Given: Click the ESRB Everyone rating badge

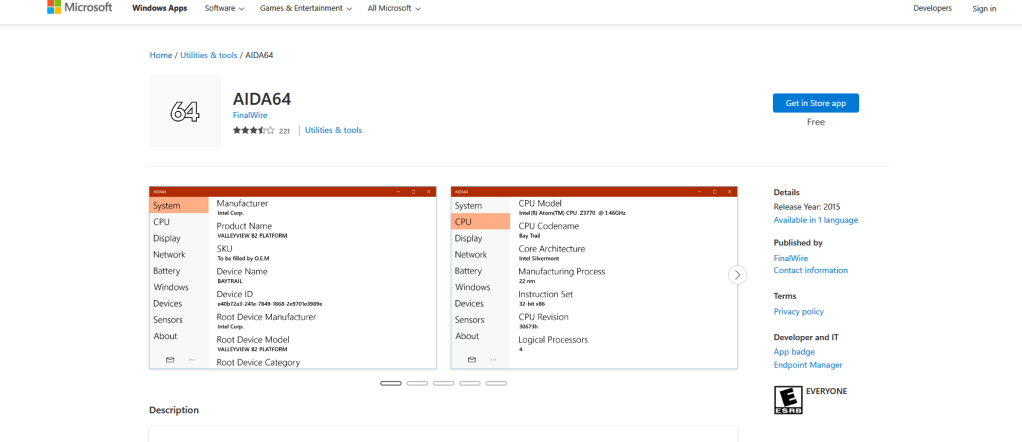Looking at the screenshot, I should 788,400.
